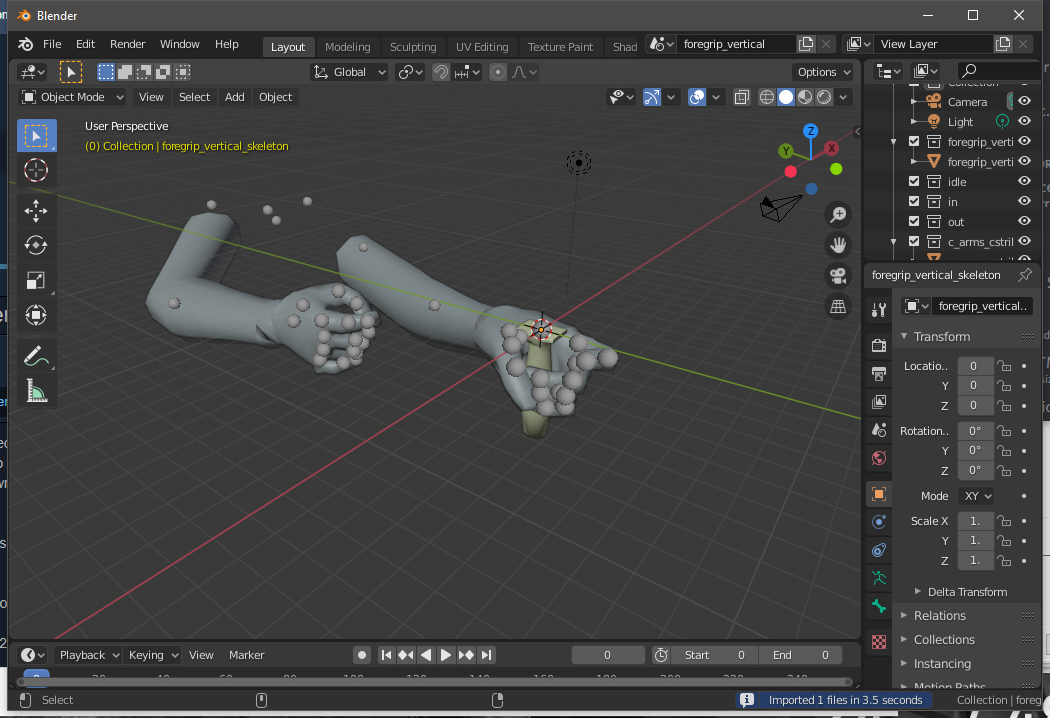1050x718 pixels.
Task: Select the Select Box tool
Action: [x=36, y=136]
